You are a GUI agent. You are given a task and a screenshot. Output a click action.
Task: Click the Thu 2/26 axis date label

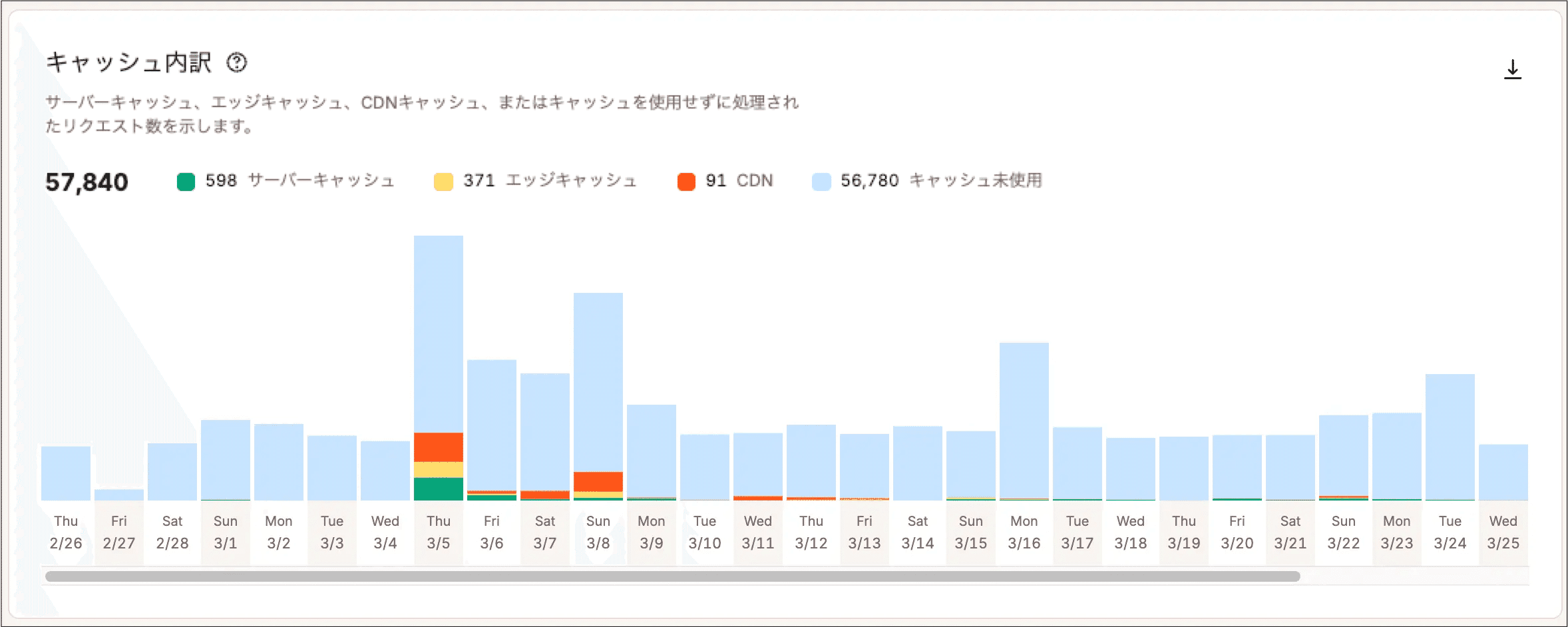pyautogui.click(x=65, y=532)
